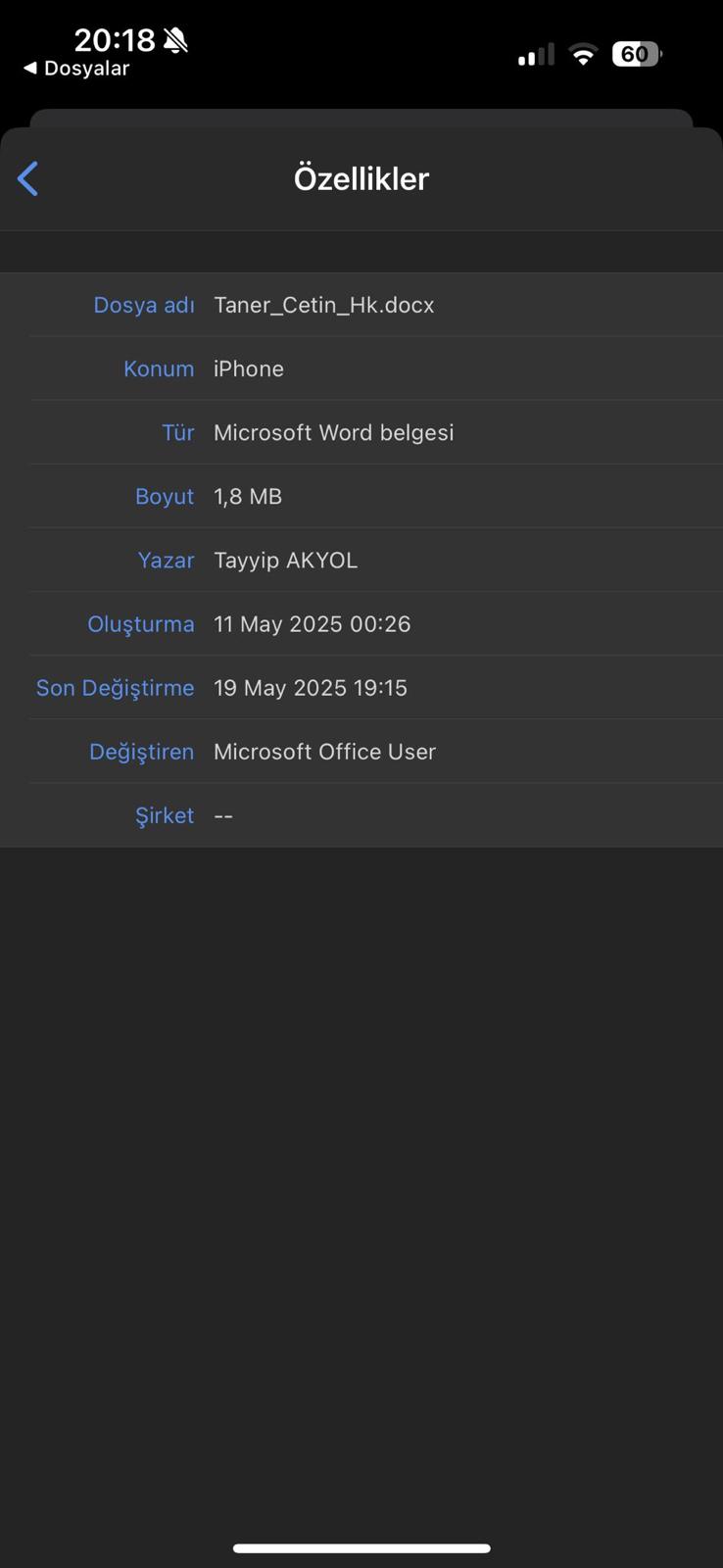The image size is (723, 1568).
Task: Tap the cellular signal bars icon
Action: pyautogui.click(x=536, y=55)
